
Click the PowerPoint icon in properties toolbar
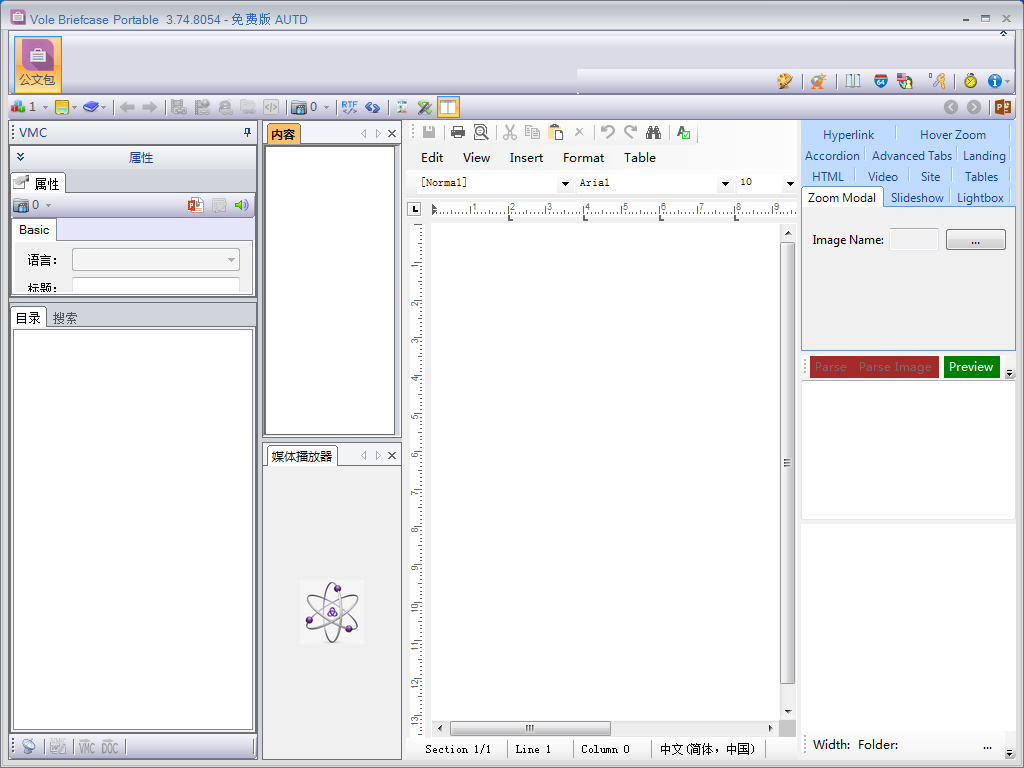point(195,205)
